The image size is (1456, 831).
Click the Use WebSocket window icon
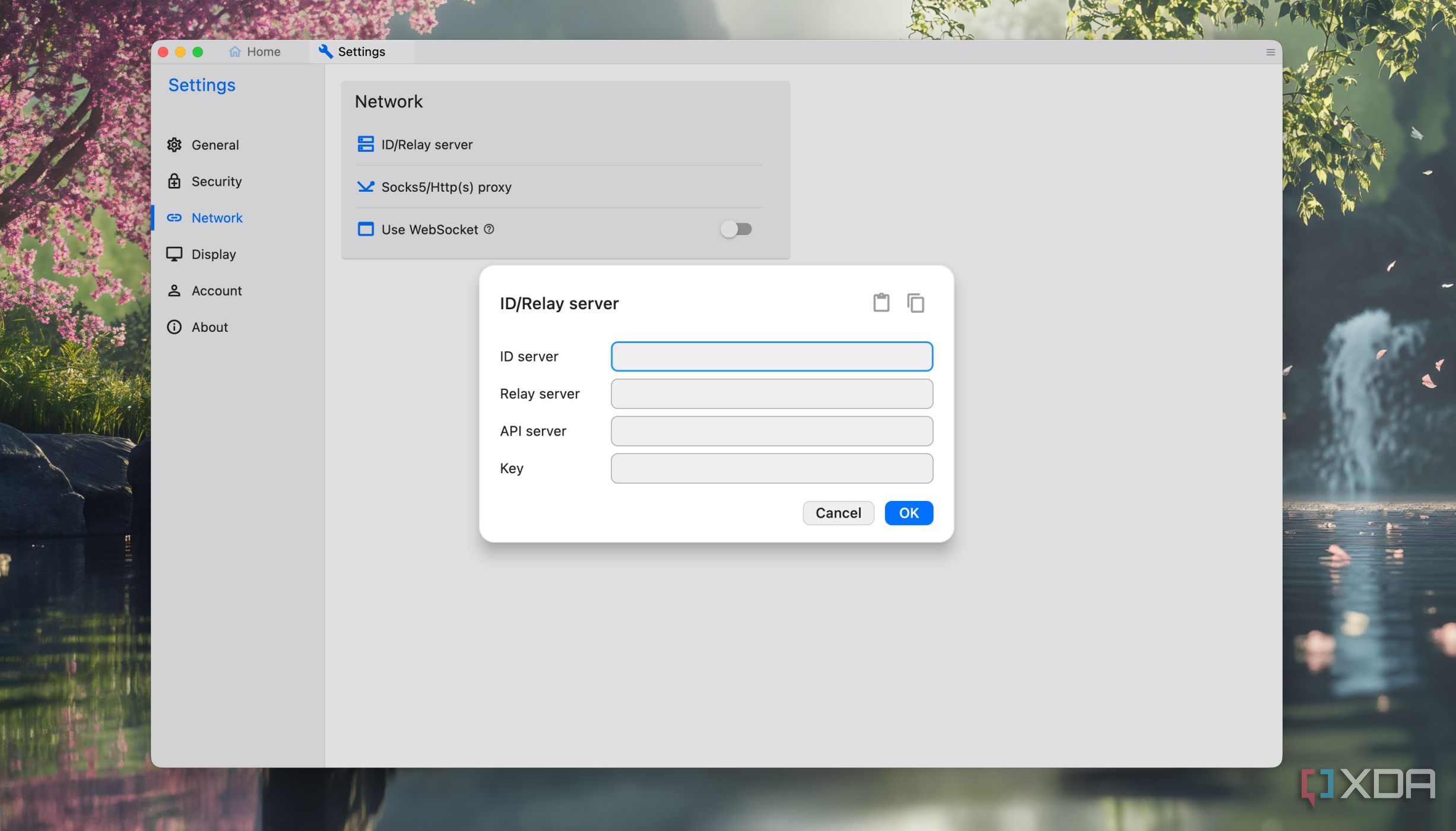point(366,229)
